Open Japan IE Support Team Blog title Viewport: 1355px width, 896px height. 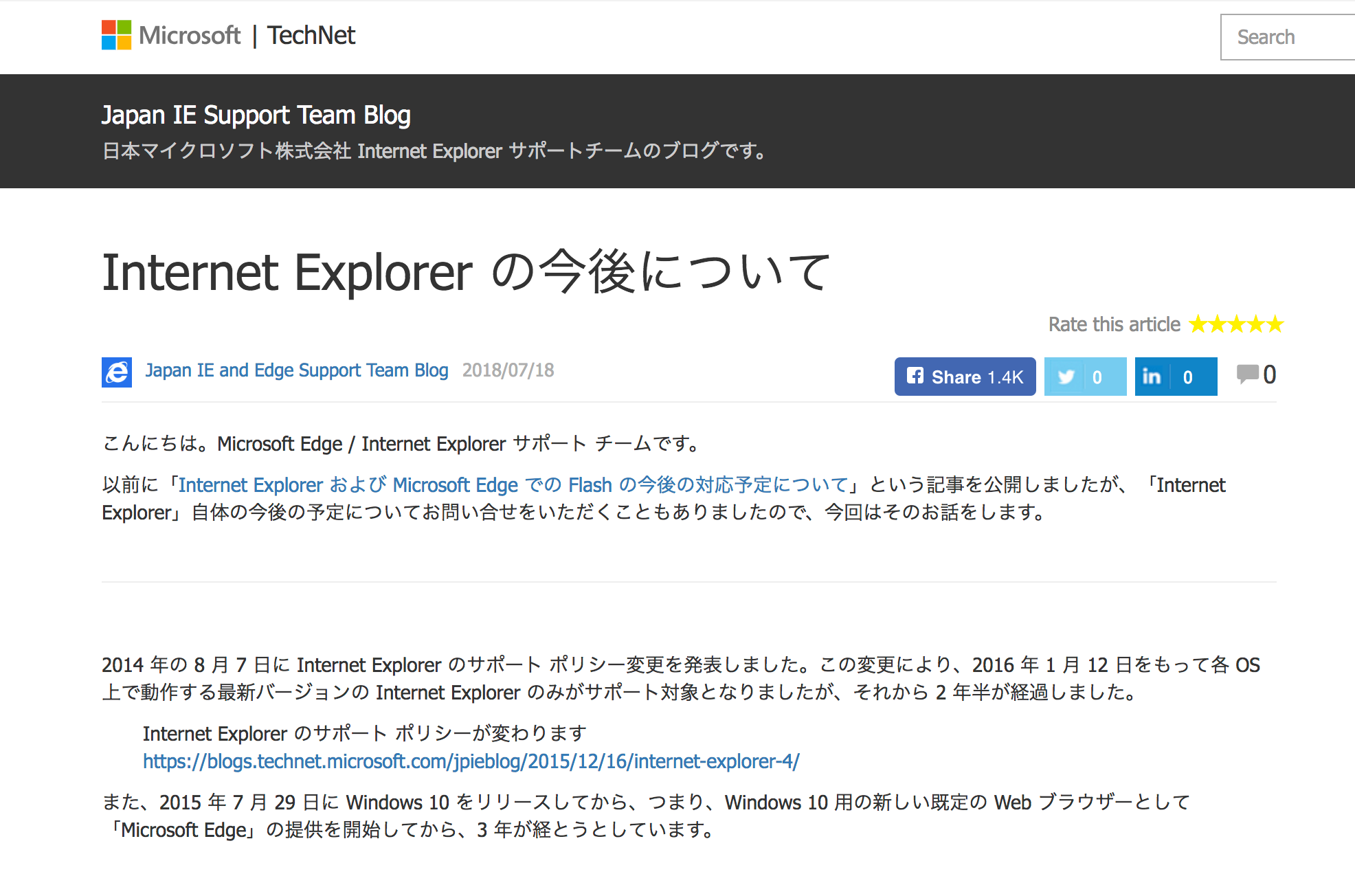click(256, 115)
